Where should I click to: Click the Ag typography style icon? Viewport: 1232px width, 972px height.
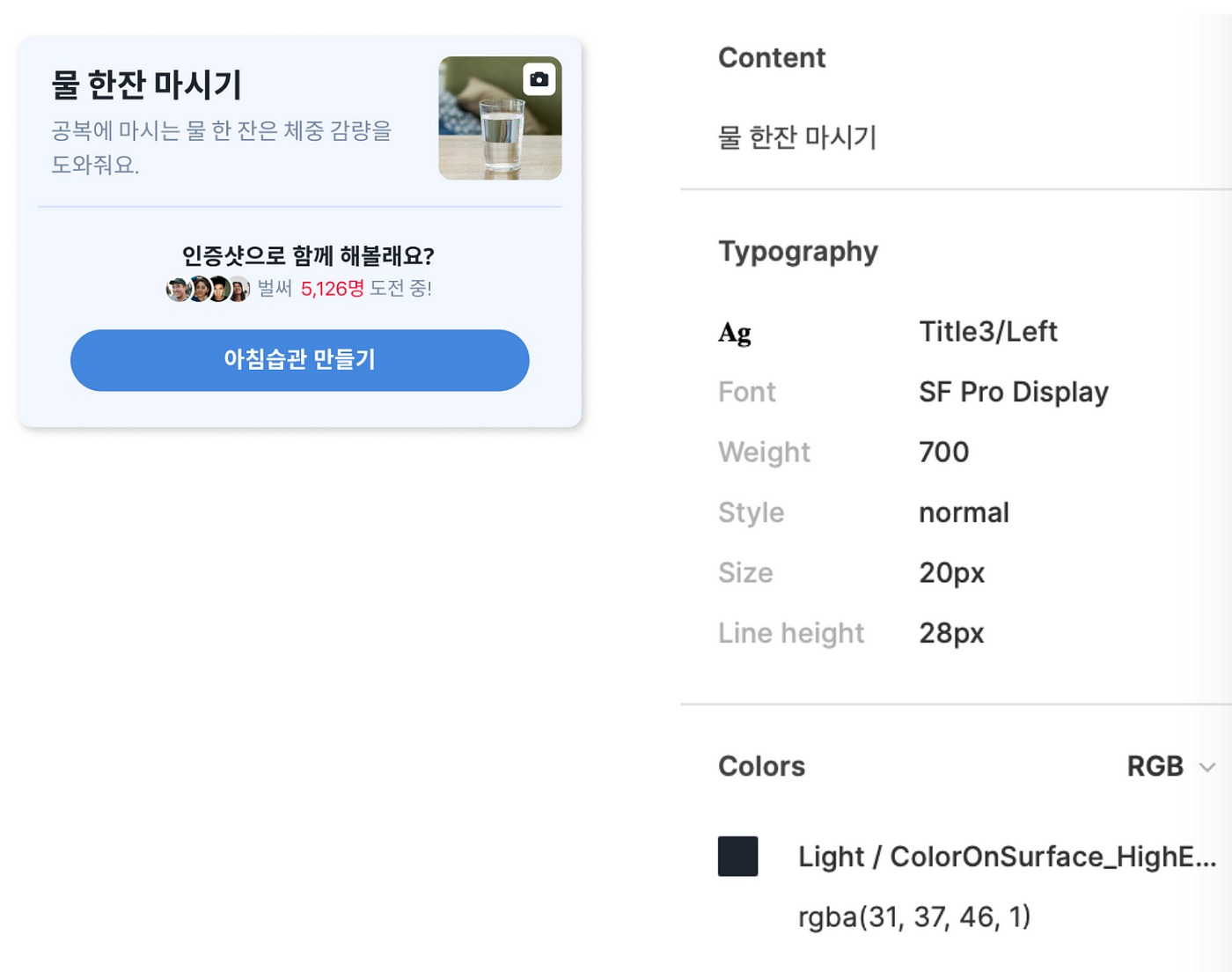pyautogui.click(x=735, y=333)
